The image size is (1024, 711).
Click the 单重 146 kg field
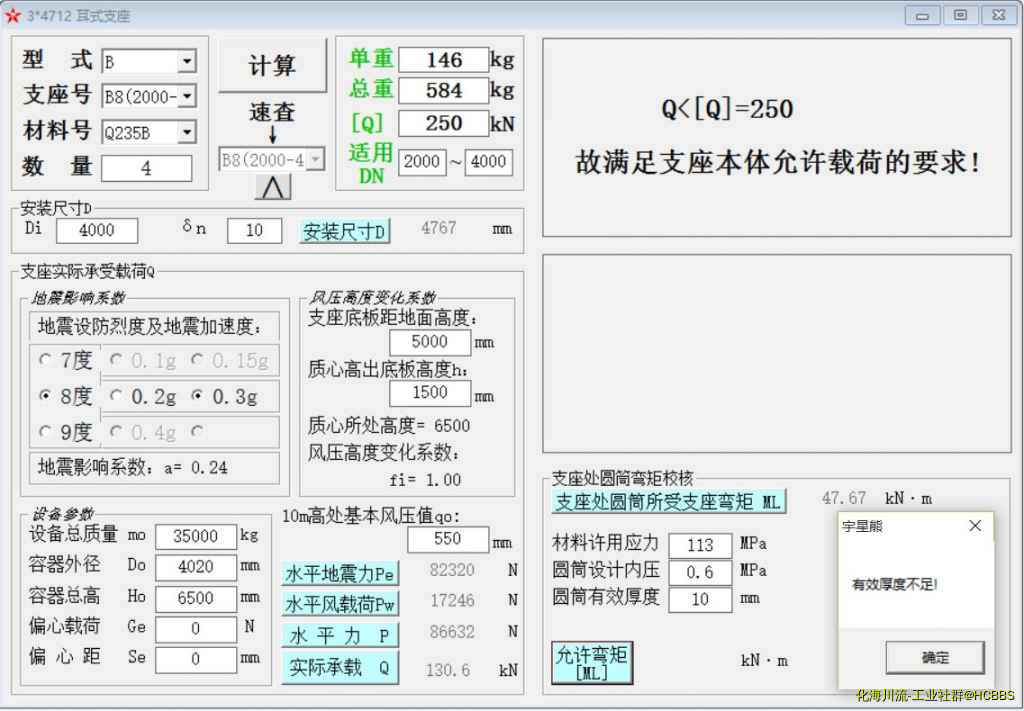(x=443, y=60)
